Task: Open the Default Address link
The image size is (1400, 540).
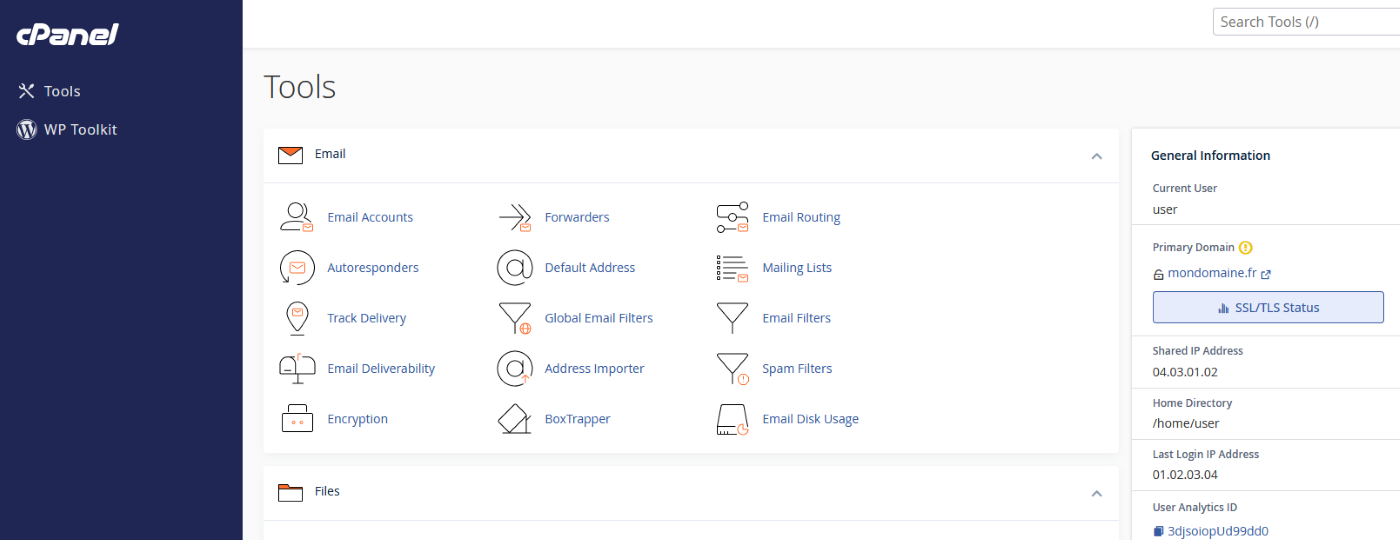Action: click(590, 268)
